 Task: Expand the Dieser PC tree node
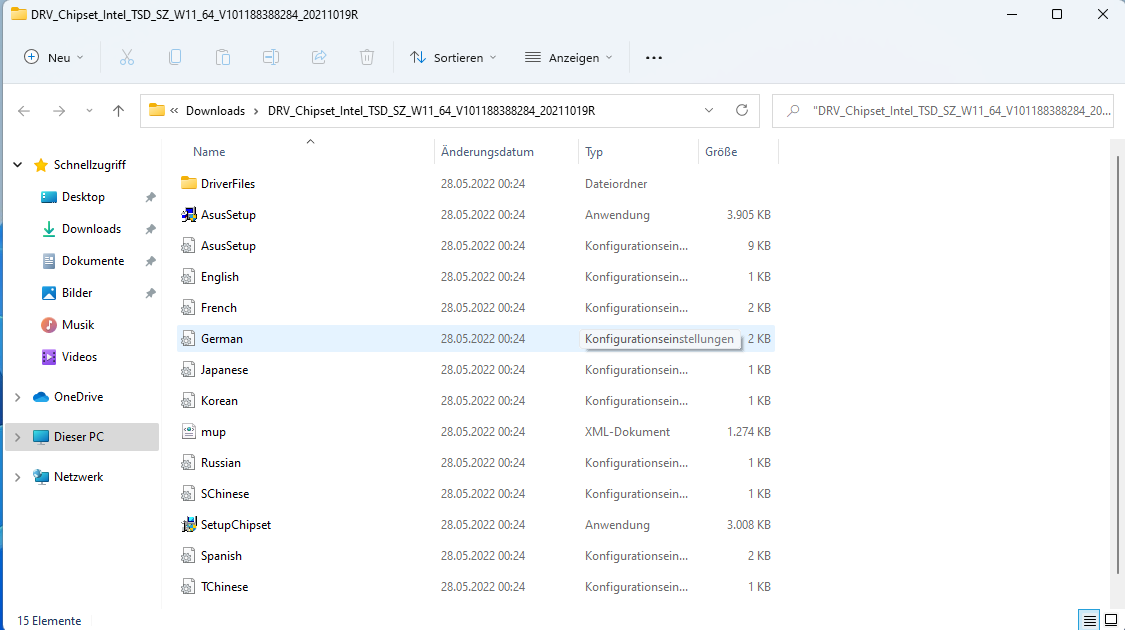(x=18, y=437)
